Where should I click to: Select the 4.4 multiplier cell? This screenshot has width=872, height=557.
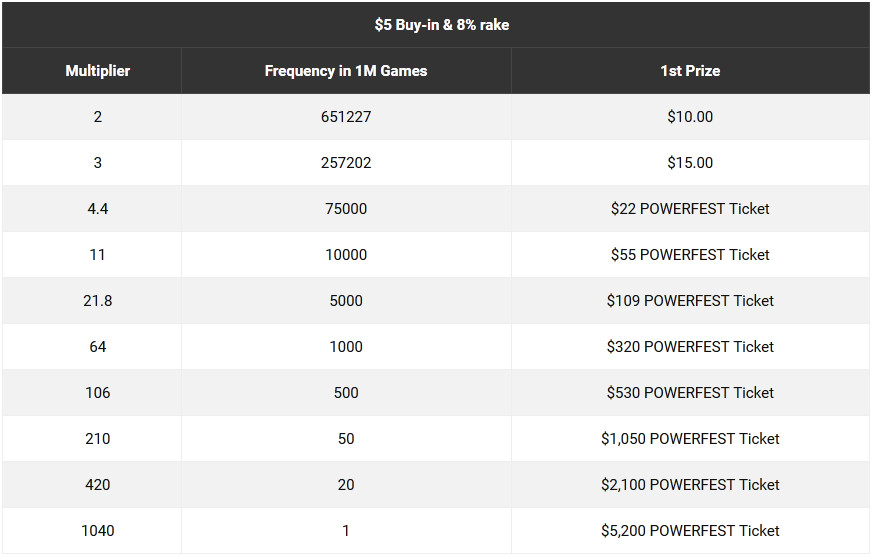pos(97,209)
